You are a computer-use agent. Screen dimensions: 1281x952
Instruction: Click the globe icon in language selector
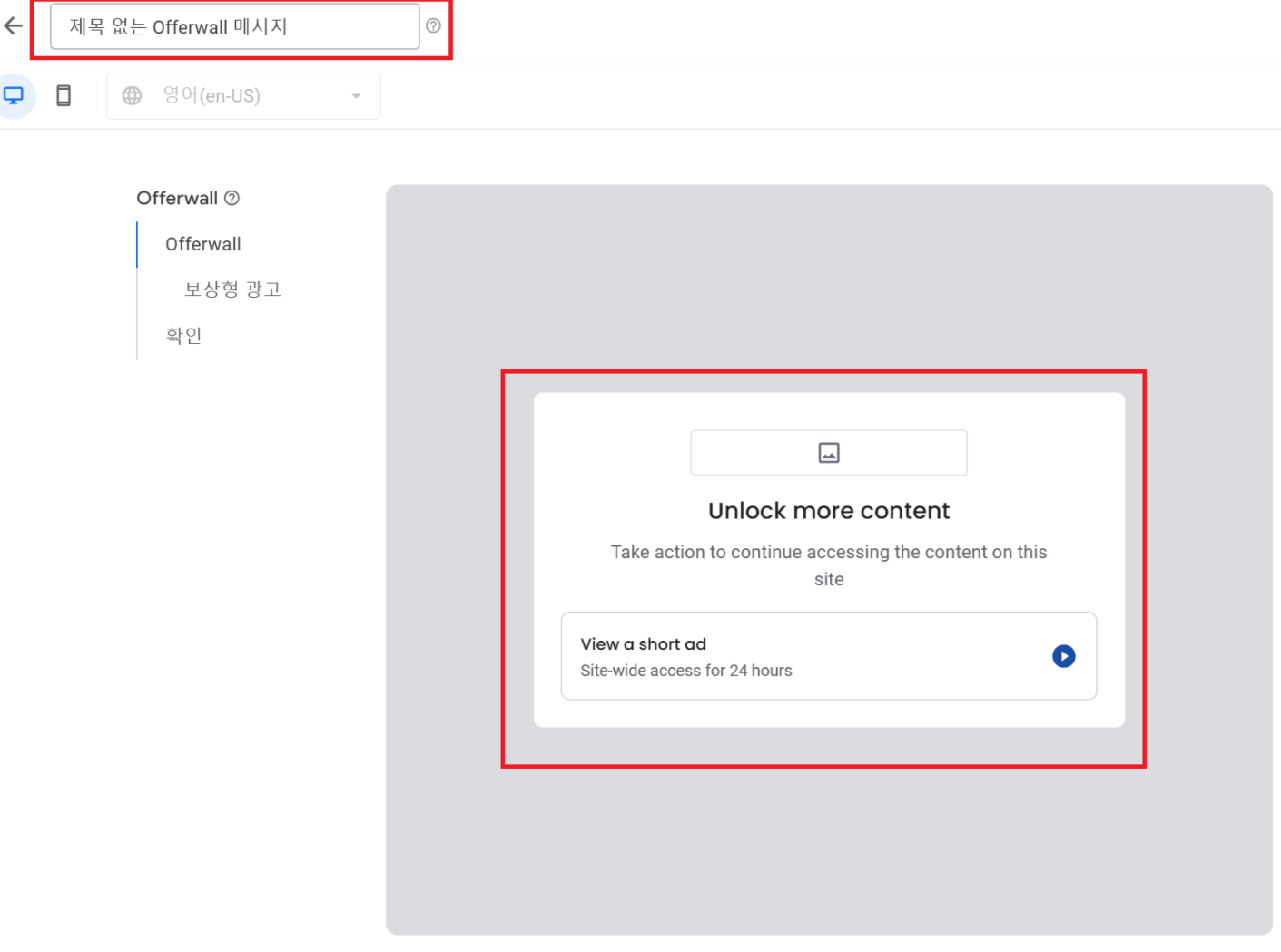coord(133,95)
